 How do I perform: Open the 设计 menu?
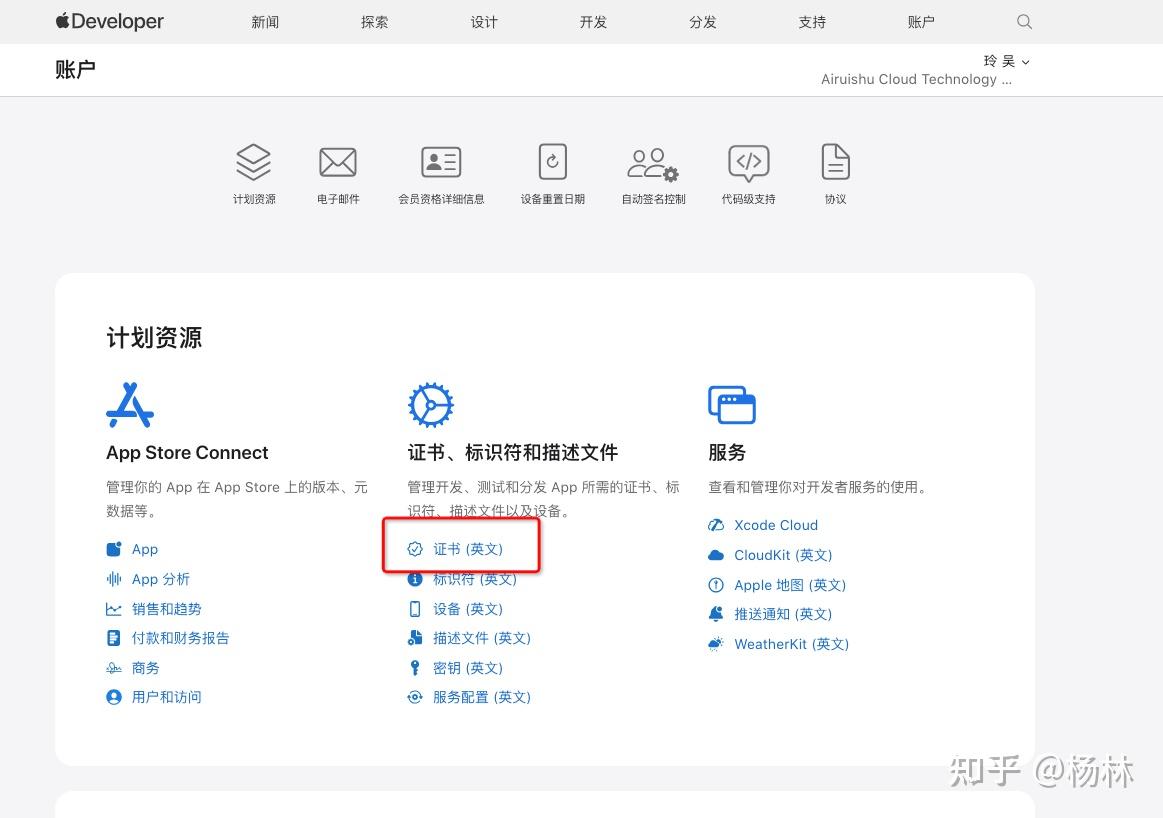[x=484, y=22]
